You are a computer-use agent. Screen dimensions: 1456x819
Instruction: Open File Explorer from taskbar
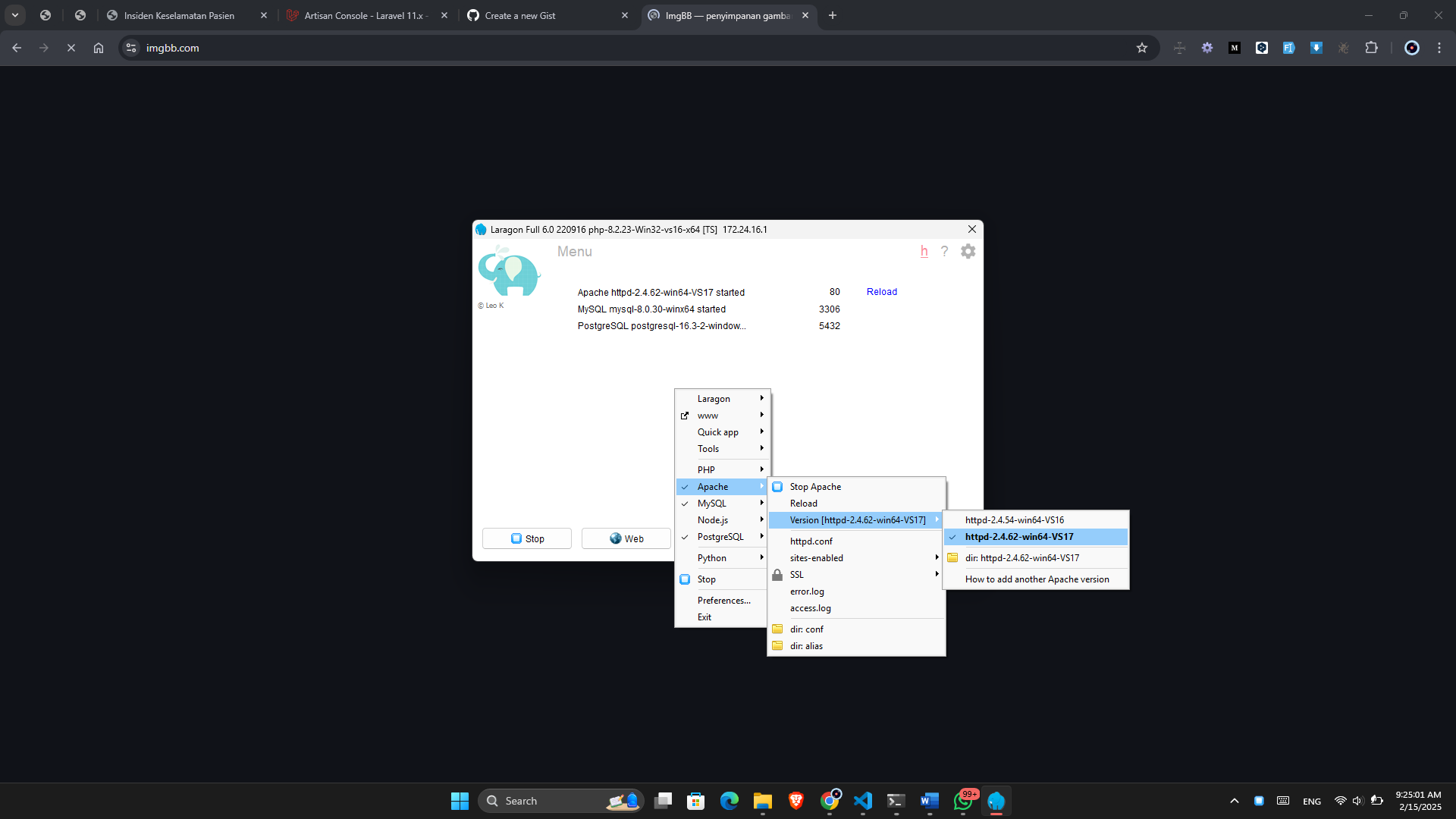click(x=763, y=801)
